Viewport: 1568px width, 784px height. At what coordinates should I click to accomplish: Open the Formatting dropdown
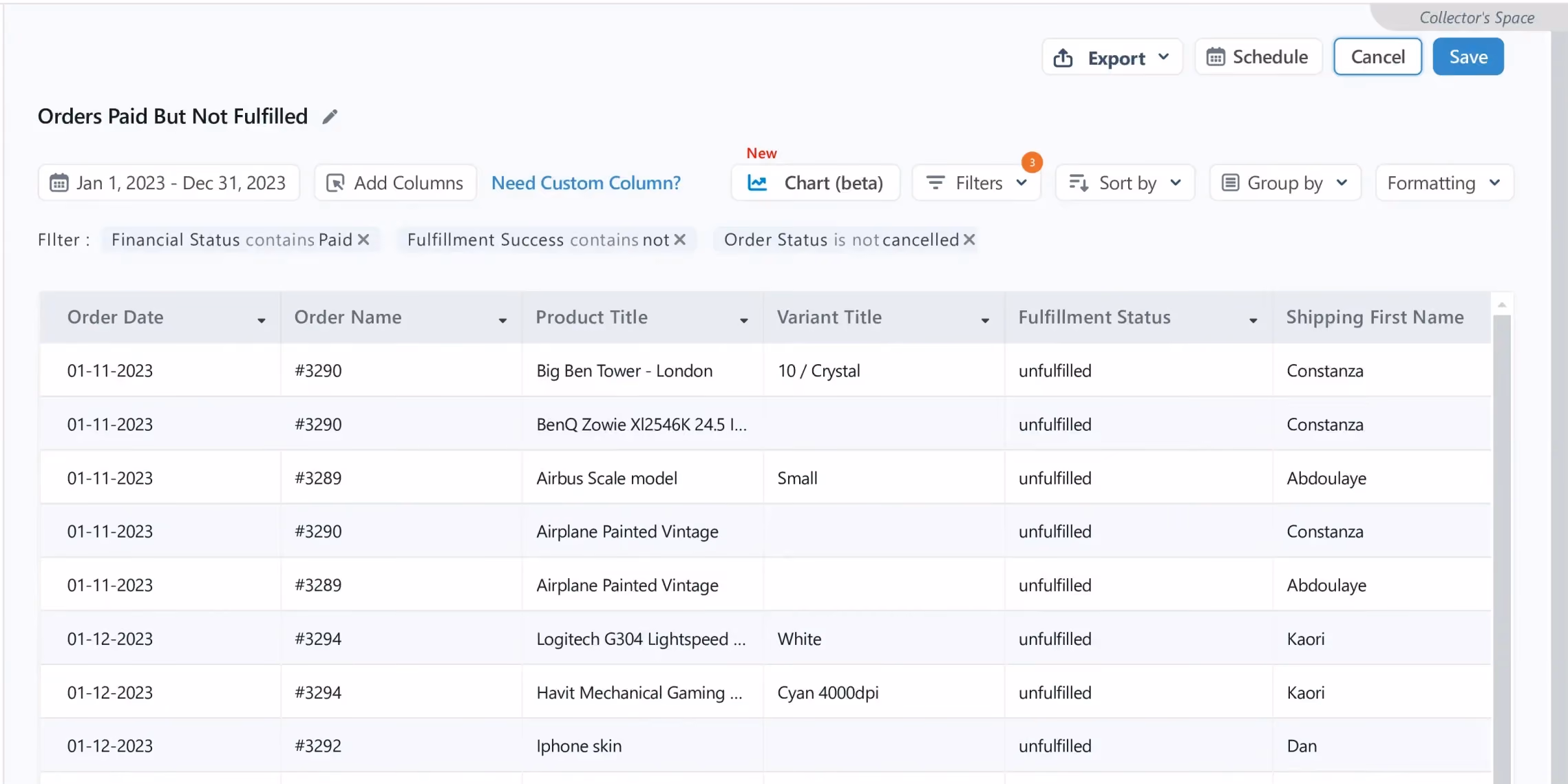pos(1444,182)
